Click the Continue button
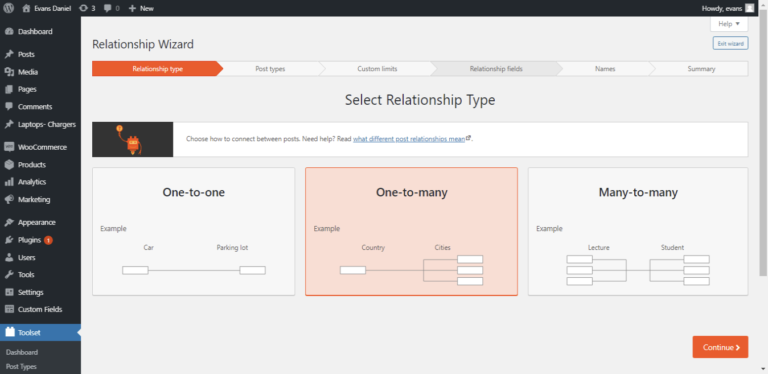The width and height of the screenshot is (768, 374). point(720,347)
